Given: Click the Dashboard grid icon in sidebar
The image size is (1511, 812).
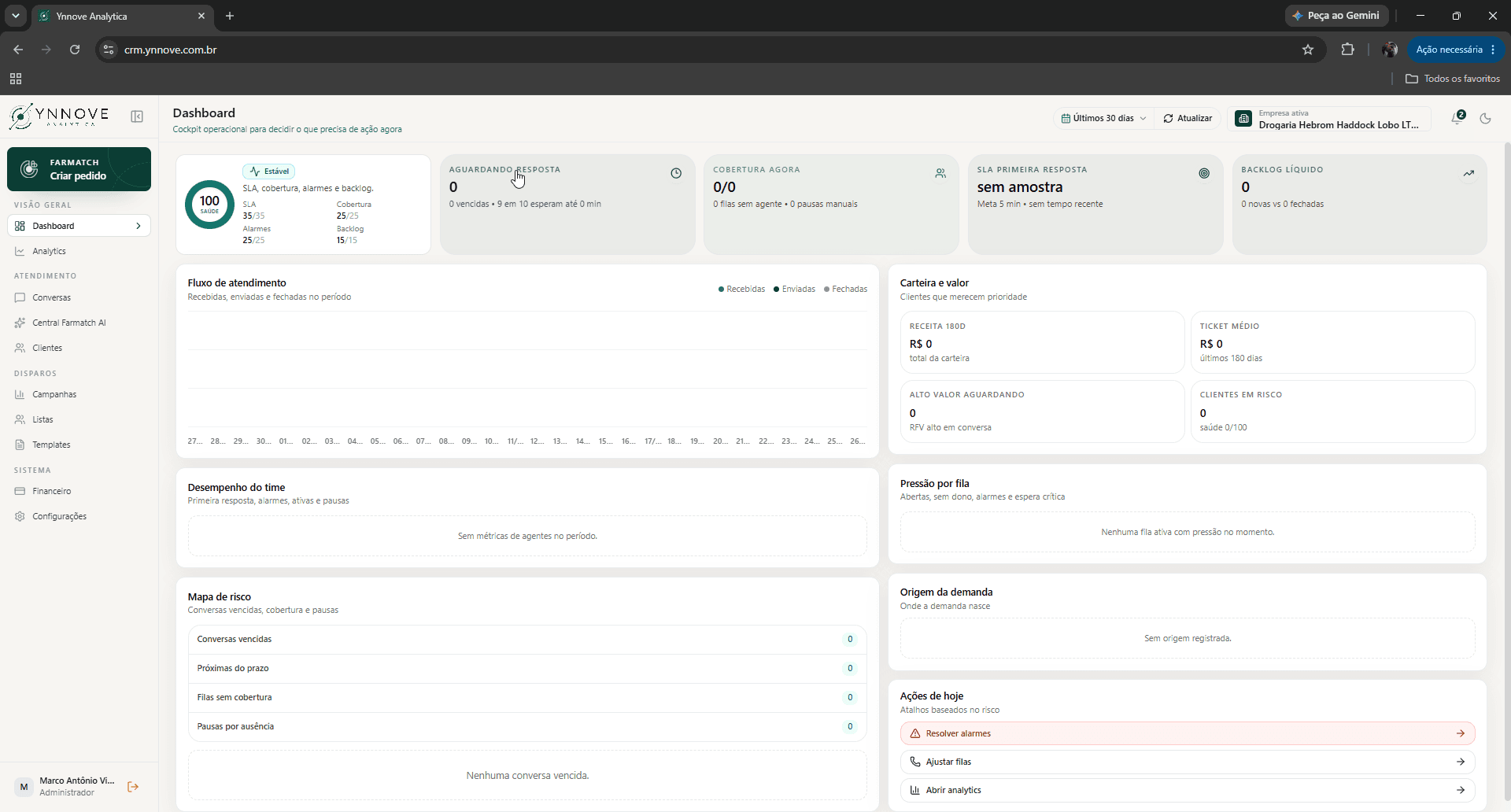Looking at the screenshot, I should pos(20,226).
